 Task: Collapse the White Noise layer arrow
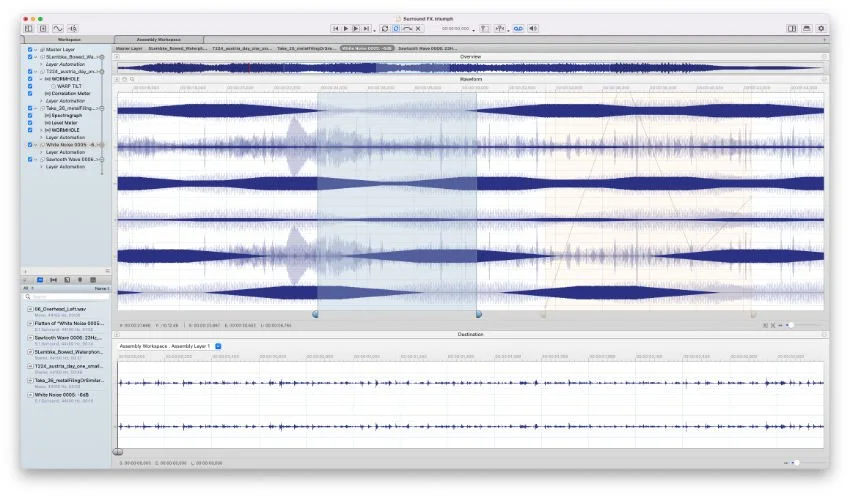36,145
